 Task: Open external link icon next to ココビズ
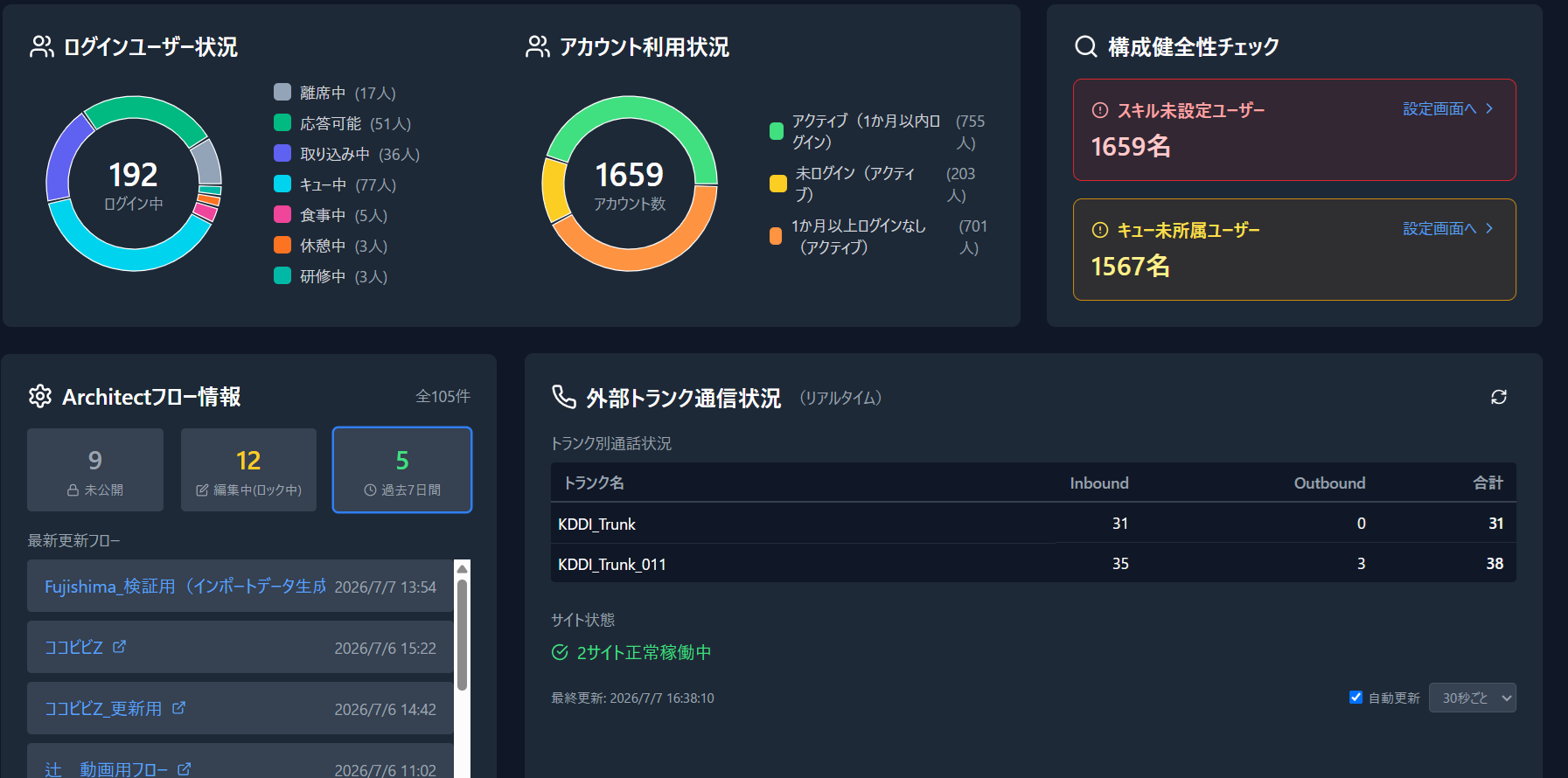coord(120,646)
